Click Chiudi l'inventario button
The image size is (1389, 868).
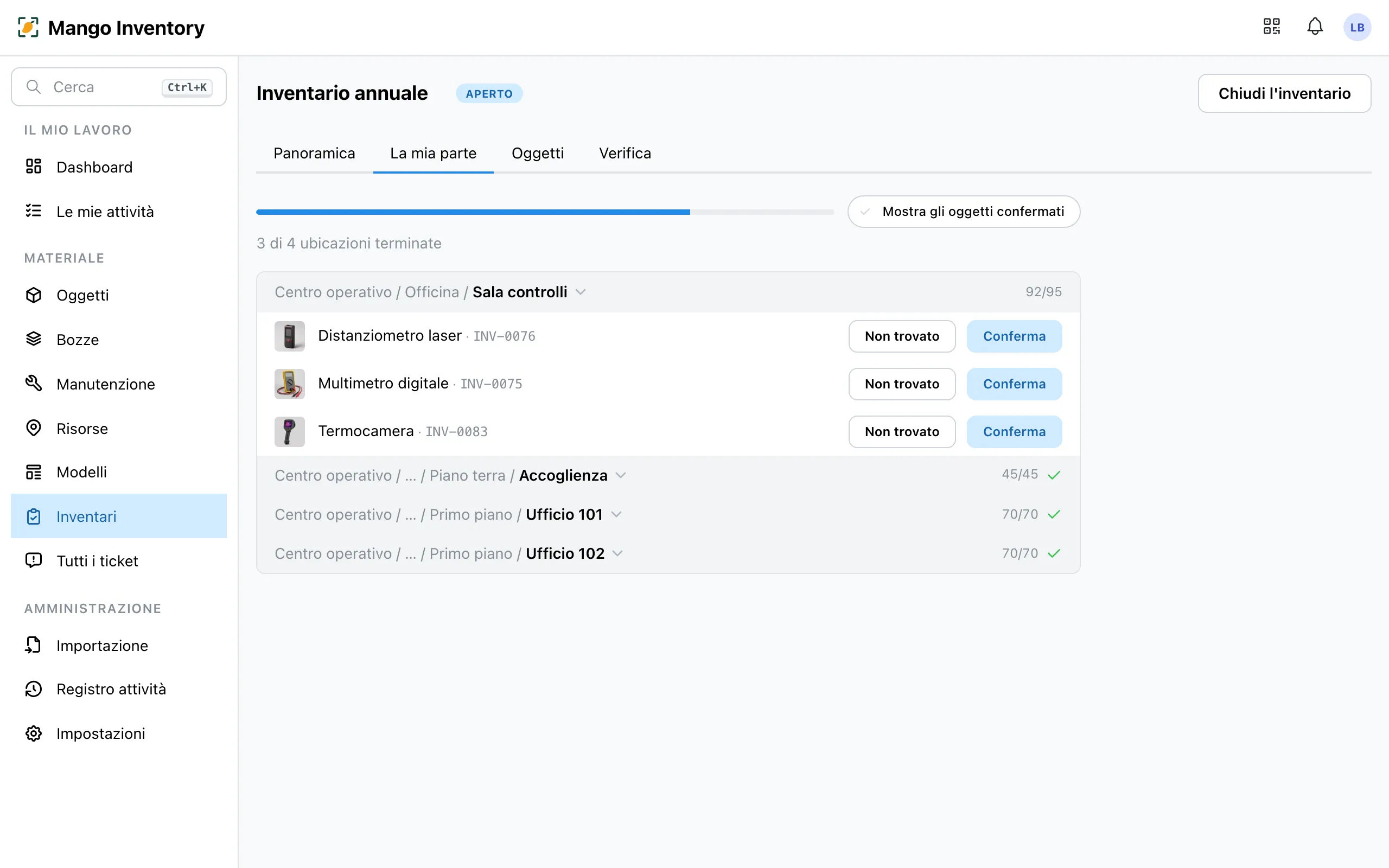1284,93
